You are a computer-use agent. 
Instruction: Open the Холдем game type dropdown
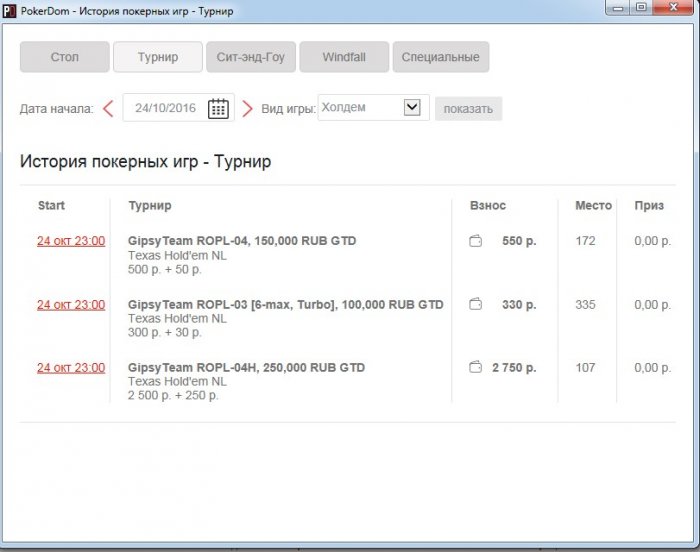(x=374, y=108)
